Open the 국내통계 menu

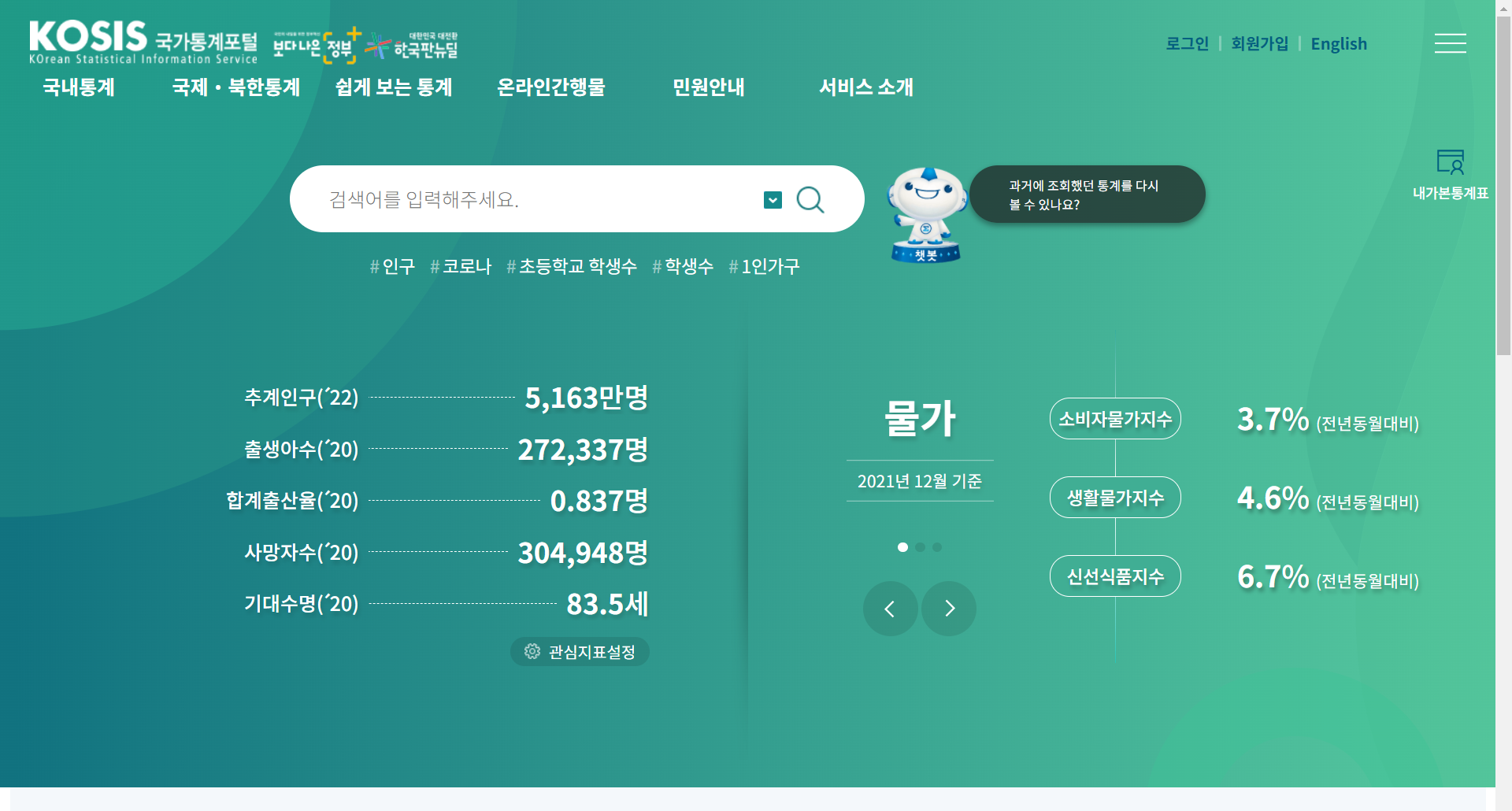79,87
